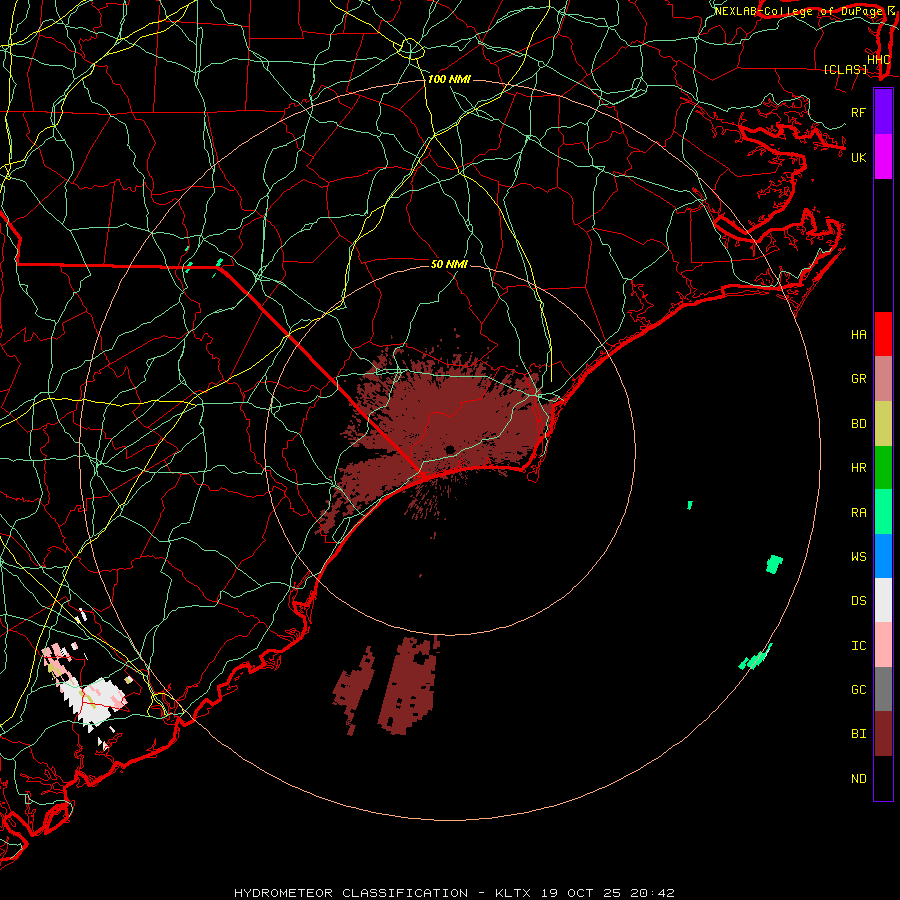Click the "ND" legend label
The height and width of the screenshot is (900, 900).
858,779
